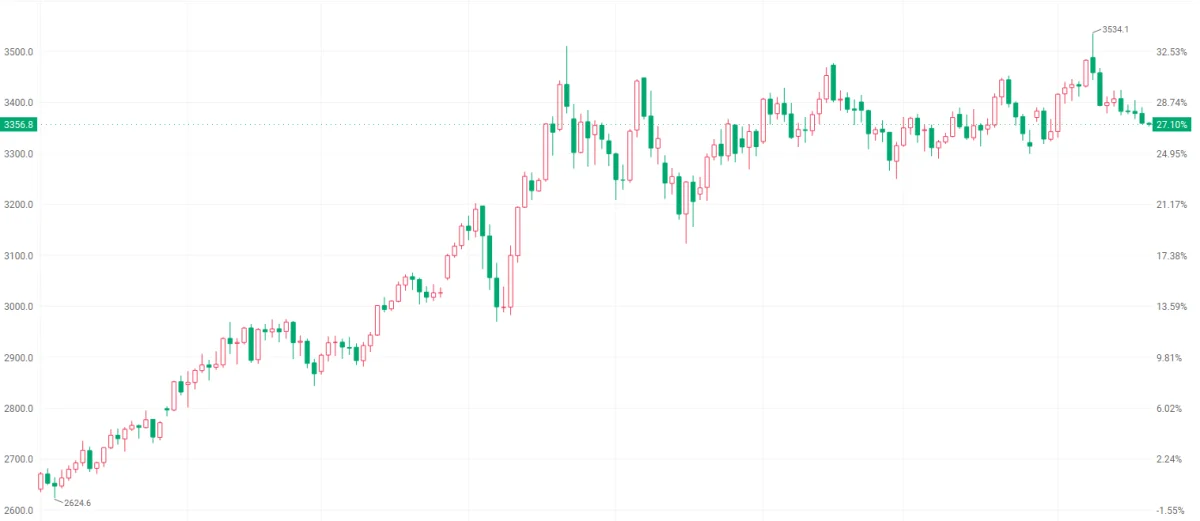This screenshot has height=521, width=1200.
Task: Click the -1.55% percent axis label
Action: pos(1172,511)
